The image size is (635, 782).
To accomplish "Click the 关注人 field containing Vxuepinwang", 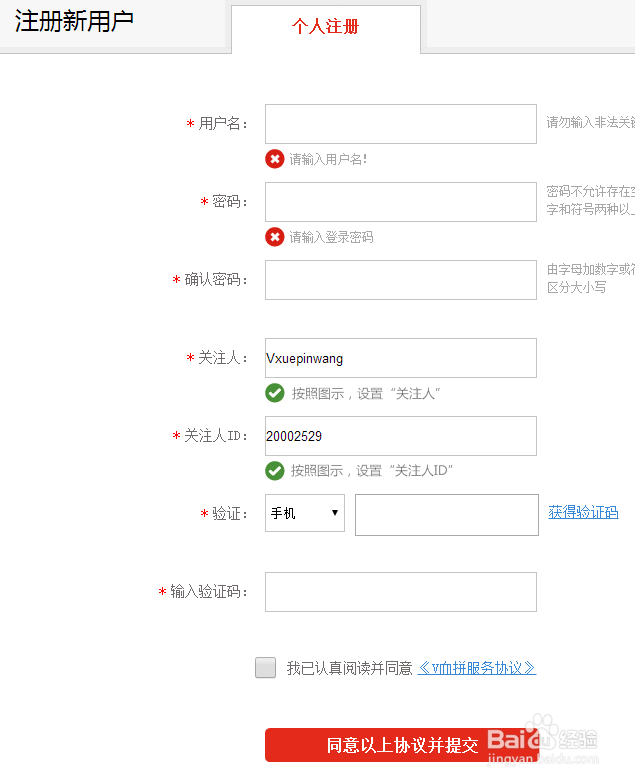I will pyautogui.click(x=400, y=358).
